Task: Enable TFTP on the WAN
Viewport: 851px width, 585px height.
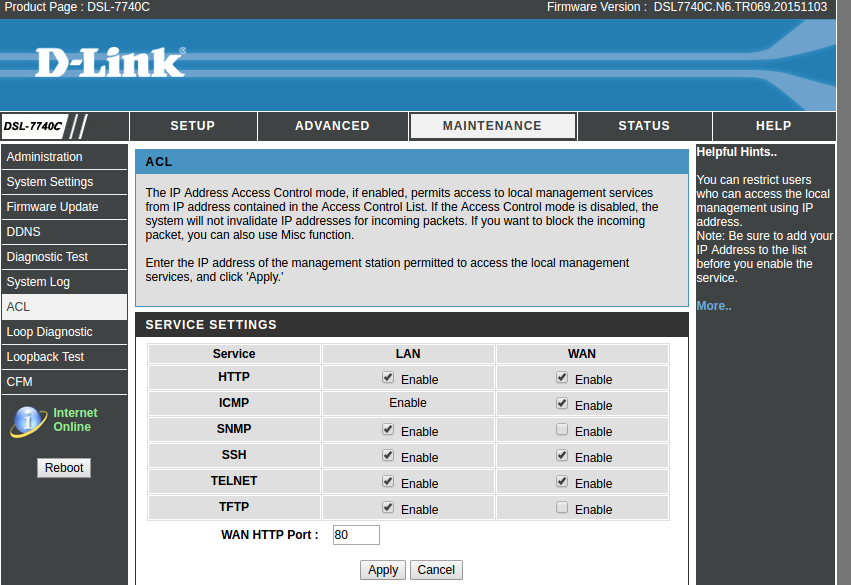Action: coord(562,507)
